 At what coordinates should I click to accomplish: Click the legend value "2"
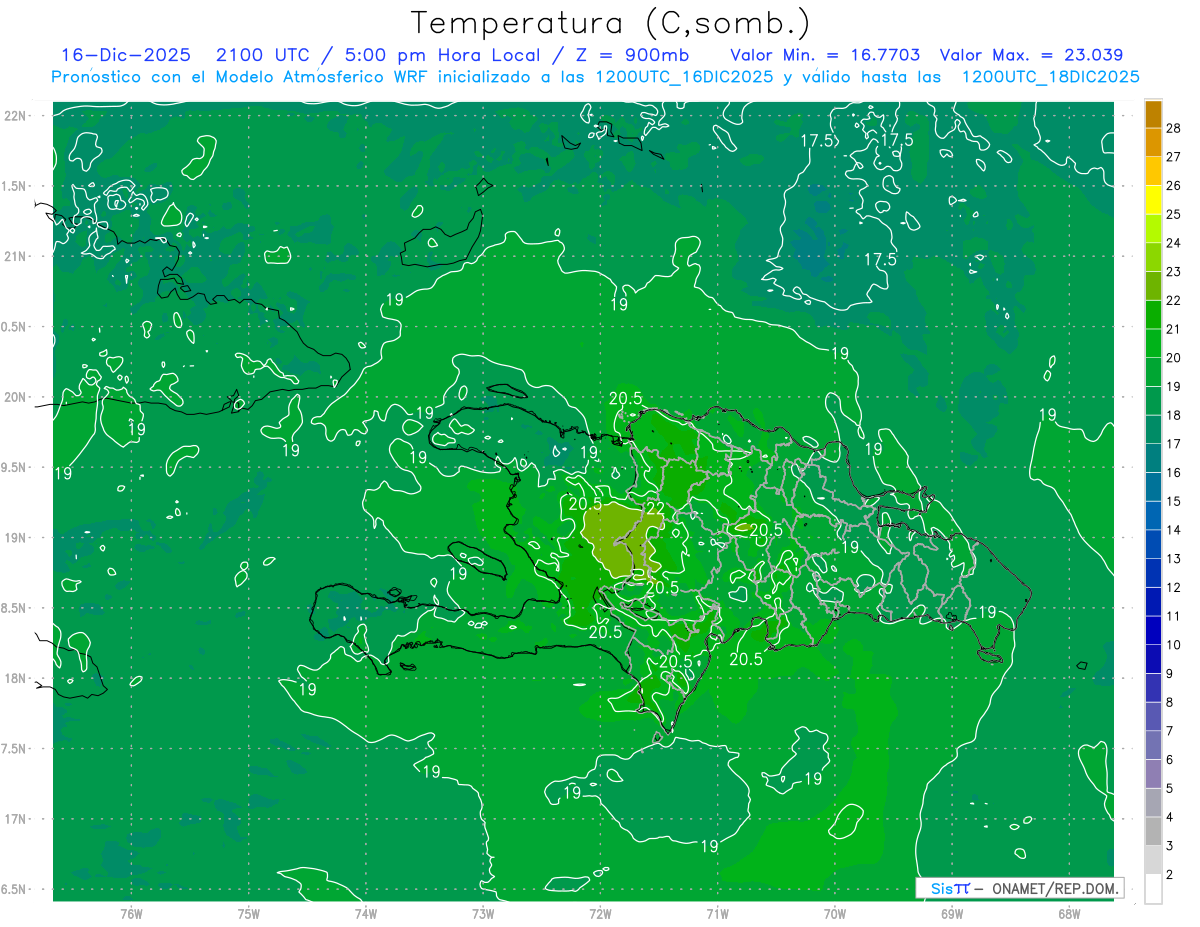point(1171,875)
